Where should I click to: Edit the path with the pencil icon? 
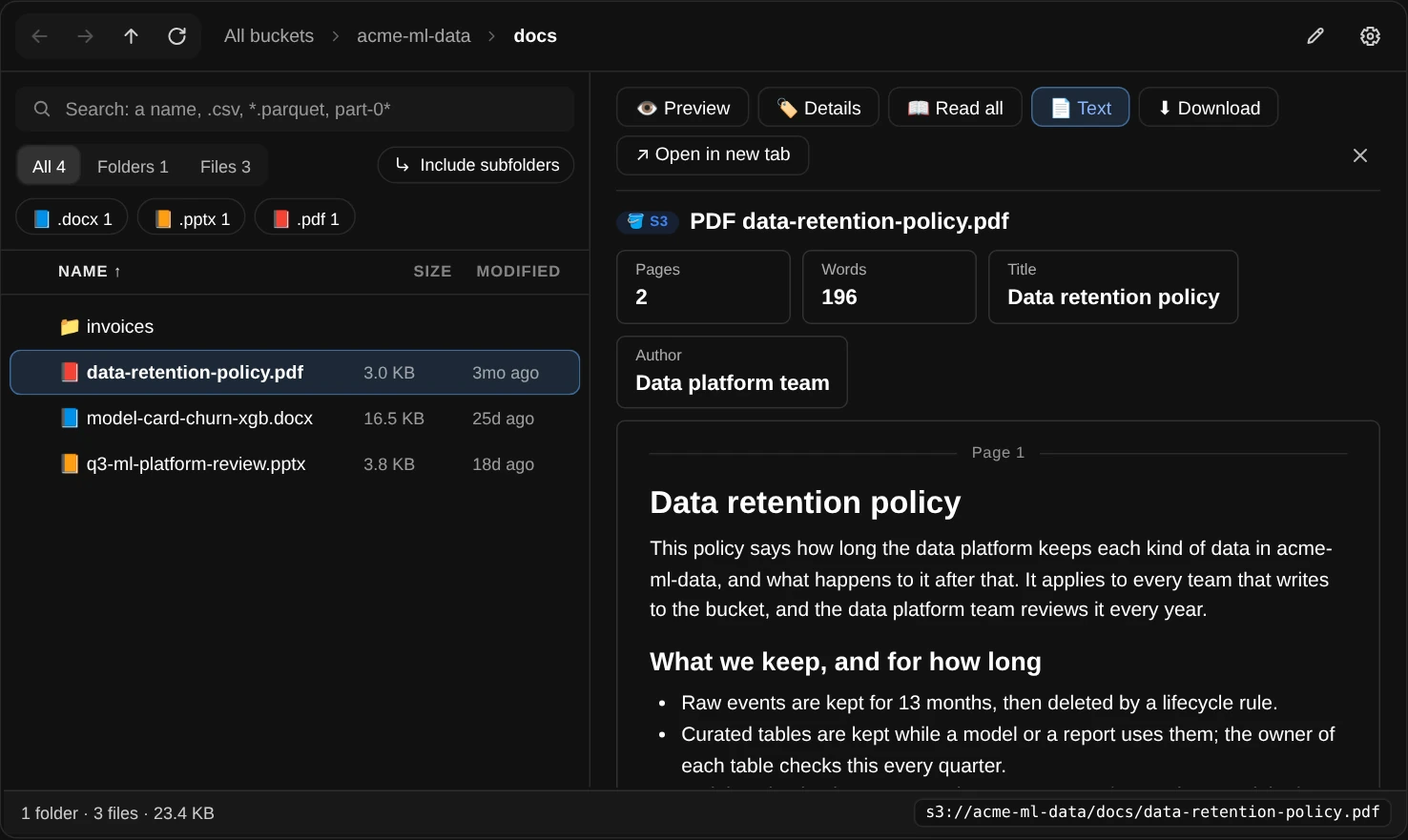pos(1315,36)
